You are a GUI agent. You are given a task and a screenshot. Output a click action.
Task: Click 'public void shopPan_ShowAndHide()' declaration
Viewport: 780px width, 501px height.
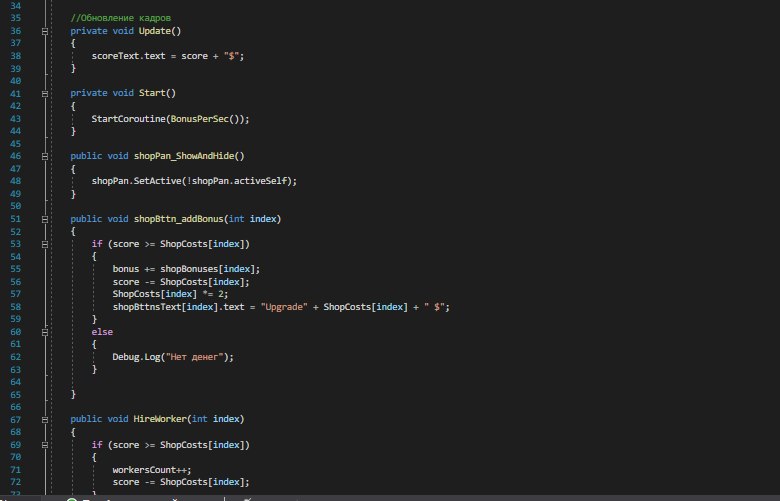pyautogui.click(x=157, y=156)
